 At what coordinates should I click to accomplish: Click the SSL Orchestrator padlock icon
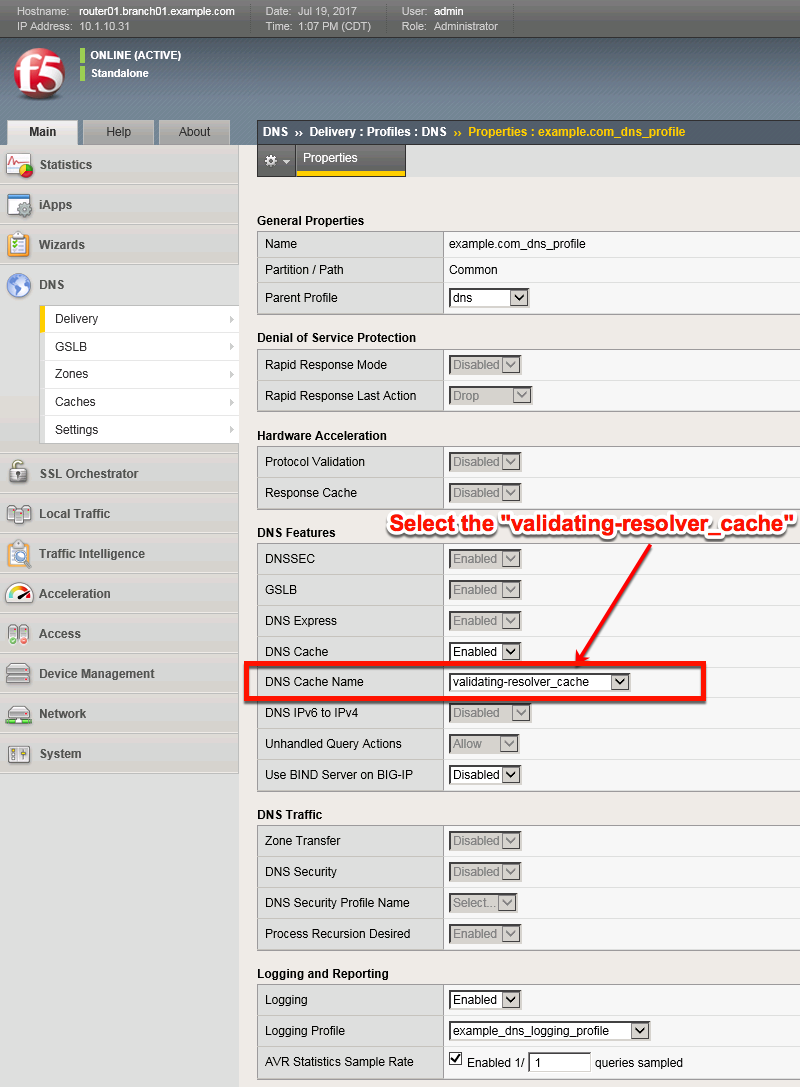pos(19,473)
